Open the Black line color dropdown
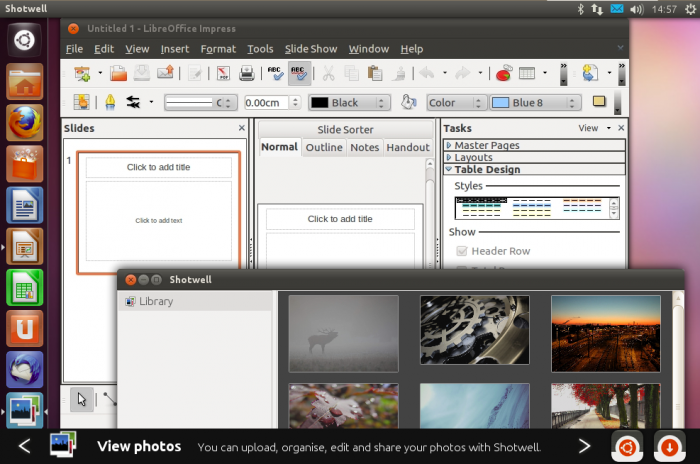The width and height of the screenshot is (700, 464). [350, 103]
